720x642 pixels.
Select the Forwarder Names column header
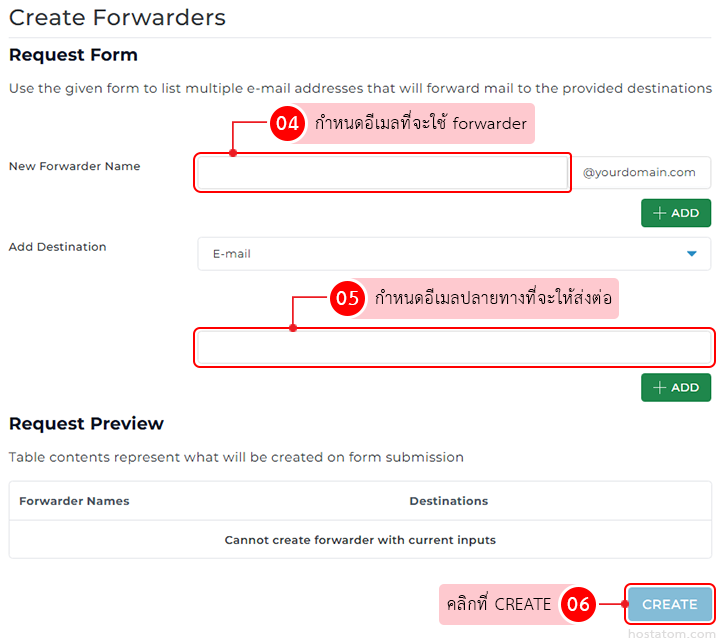coord(74,501)
